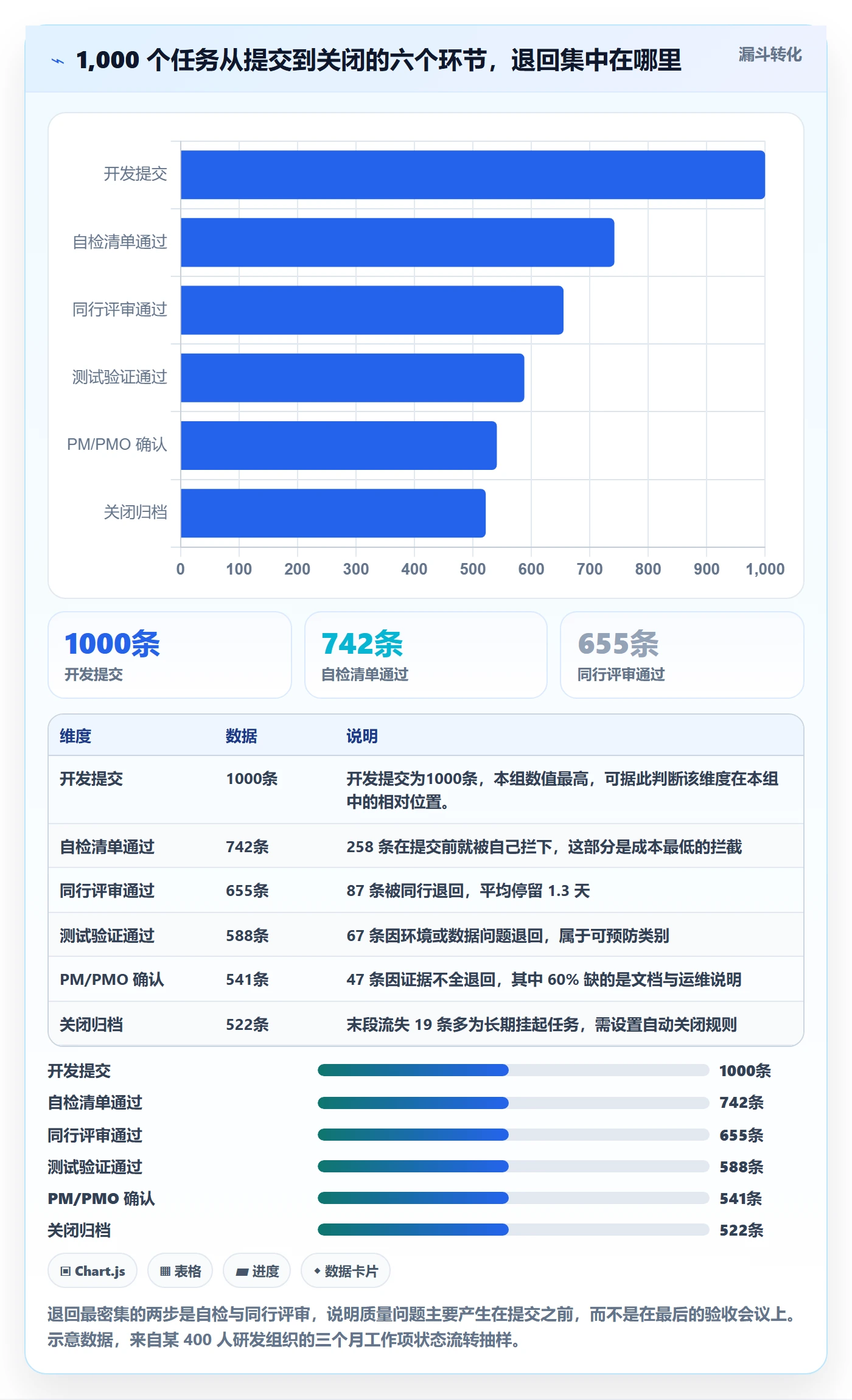The width and height of the screenshot is (852, 1400).
Task: Click the 关闭归档 progress bar track
Action: tap(514, 1230)
